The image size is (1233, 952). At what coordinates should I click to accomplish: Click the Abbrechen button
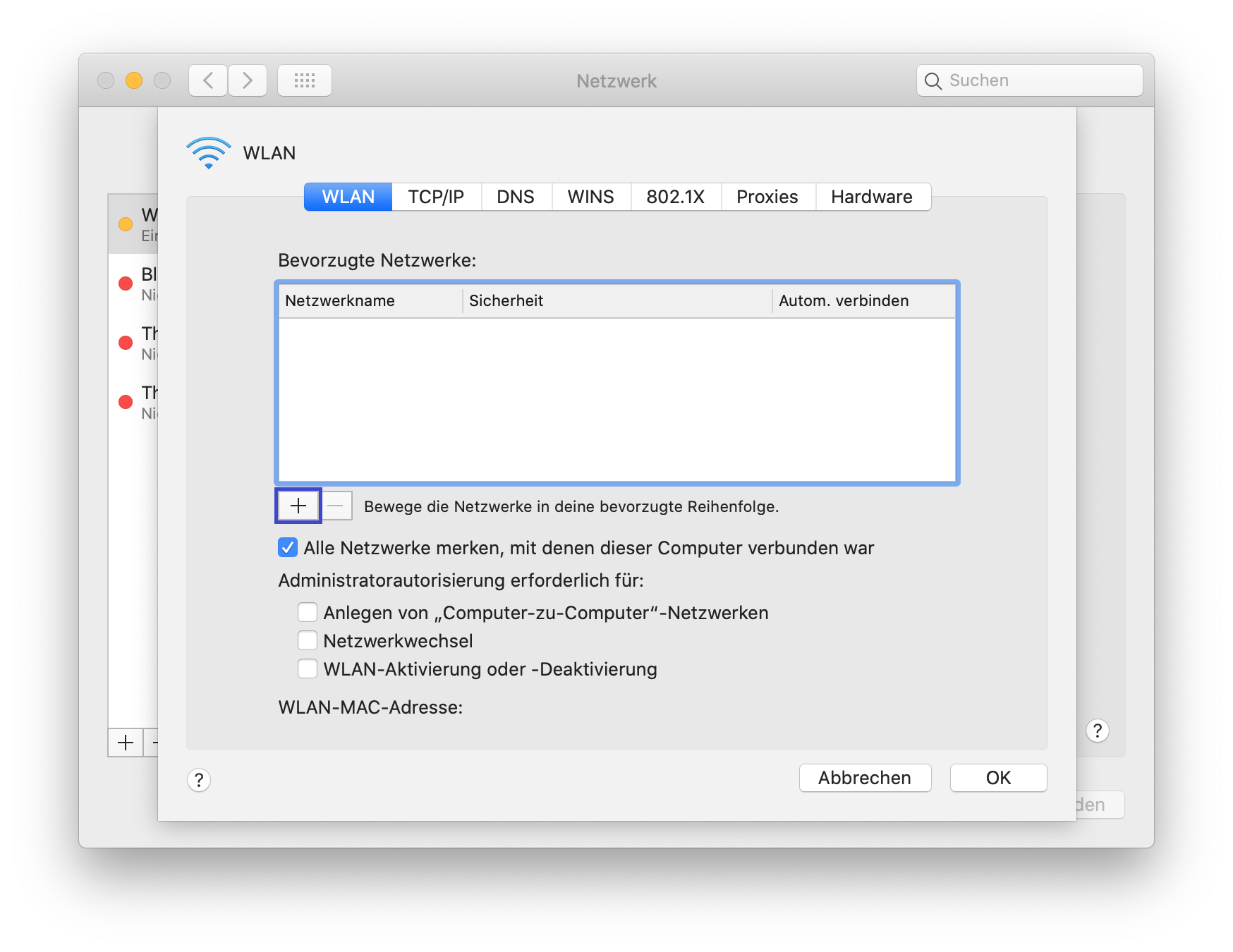(x=864, y=778)
